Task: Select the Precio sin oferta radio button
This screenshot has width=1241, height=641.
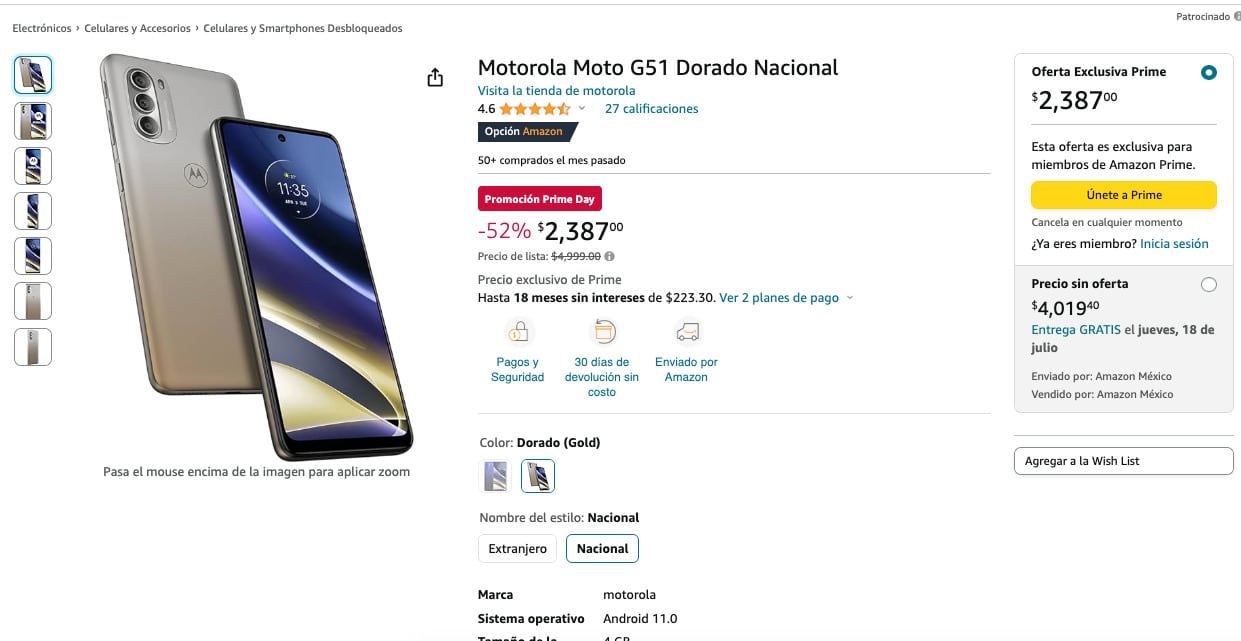Action: click(x=1209, y=285)
